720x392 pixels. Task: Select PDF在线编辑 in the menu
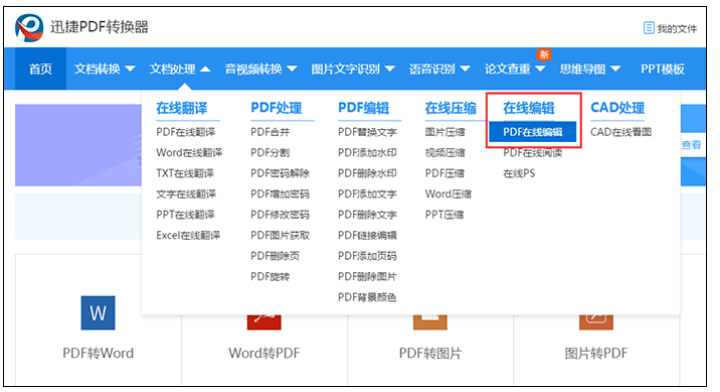click(533, 132)
